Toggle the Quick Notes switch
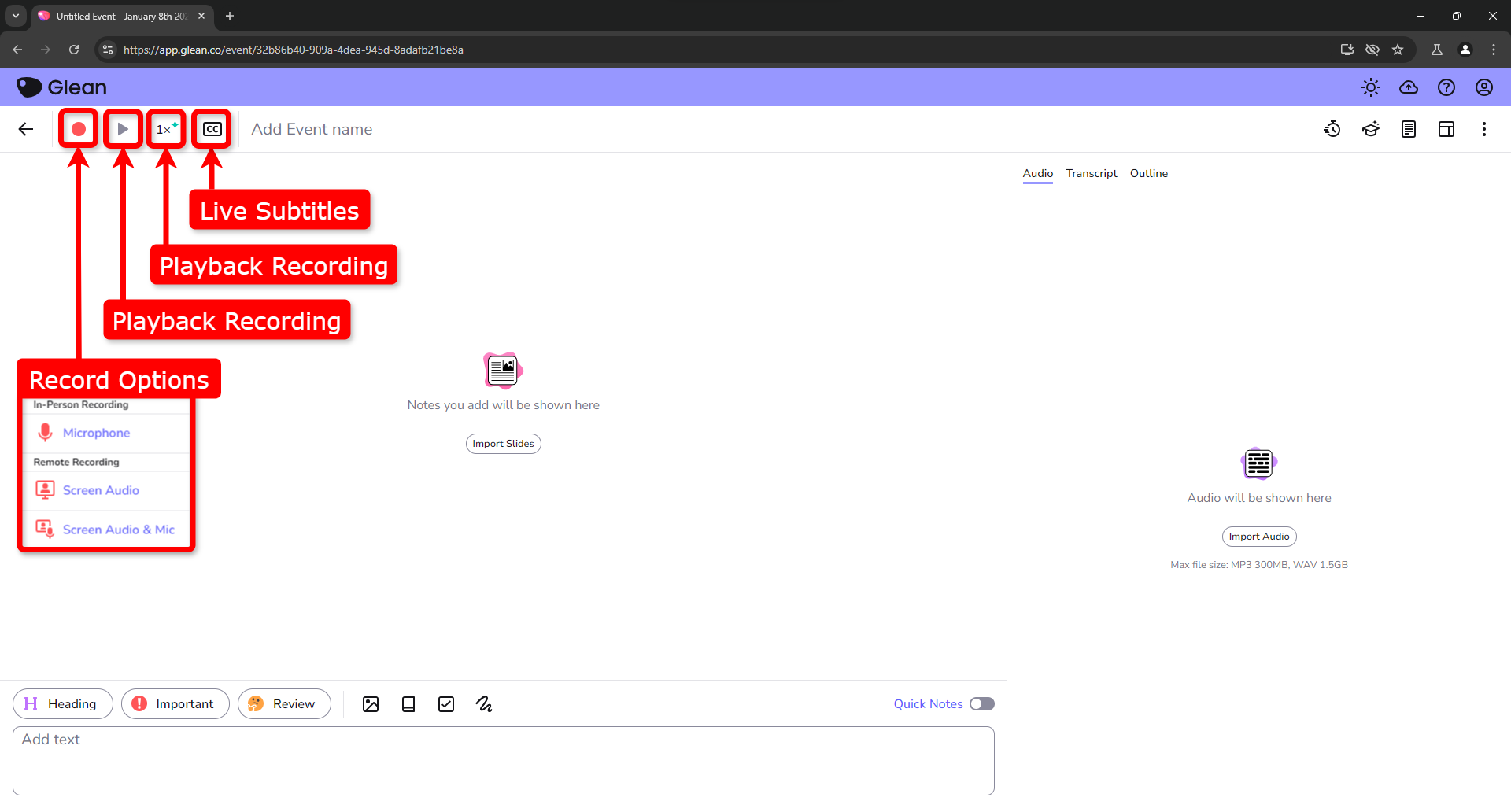Screen dimensions: 1511x812 click(981, 704)
